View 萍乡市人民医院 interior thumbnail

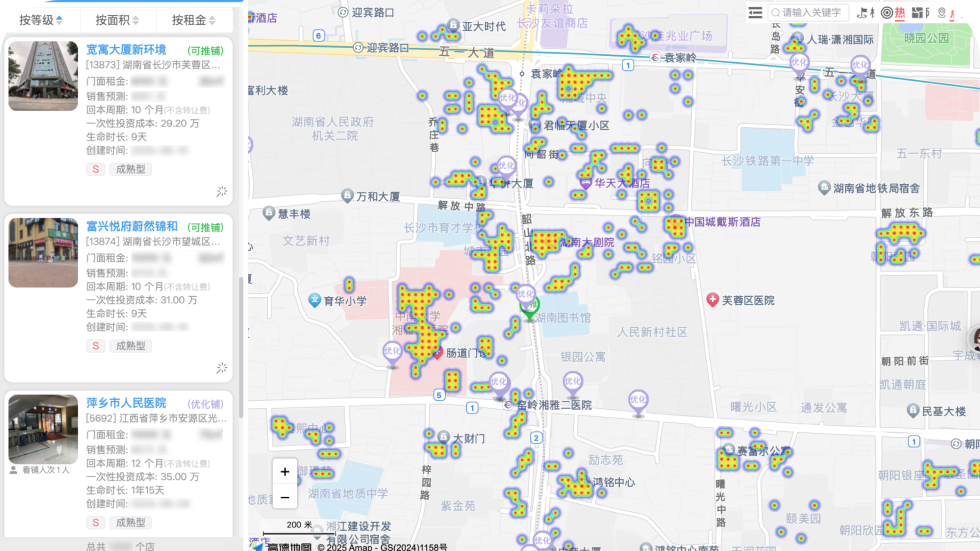coord(43,429)
